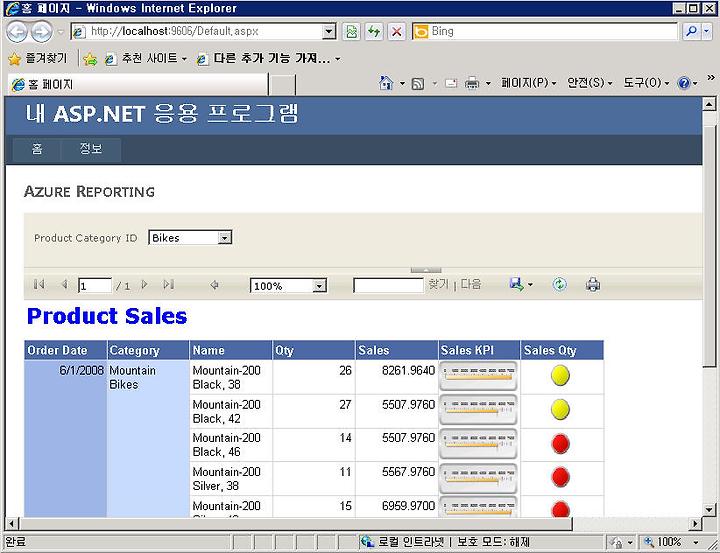Click the report current page number field
Viewport: 720px width, 553px height.
(95, 286)
